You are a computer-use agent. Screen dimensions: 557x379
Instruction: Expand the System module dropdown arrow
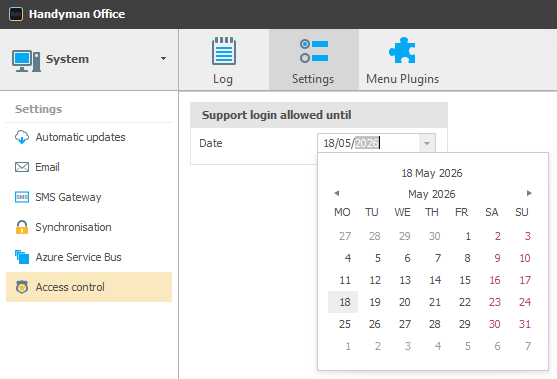[163, 58]
